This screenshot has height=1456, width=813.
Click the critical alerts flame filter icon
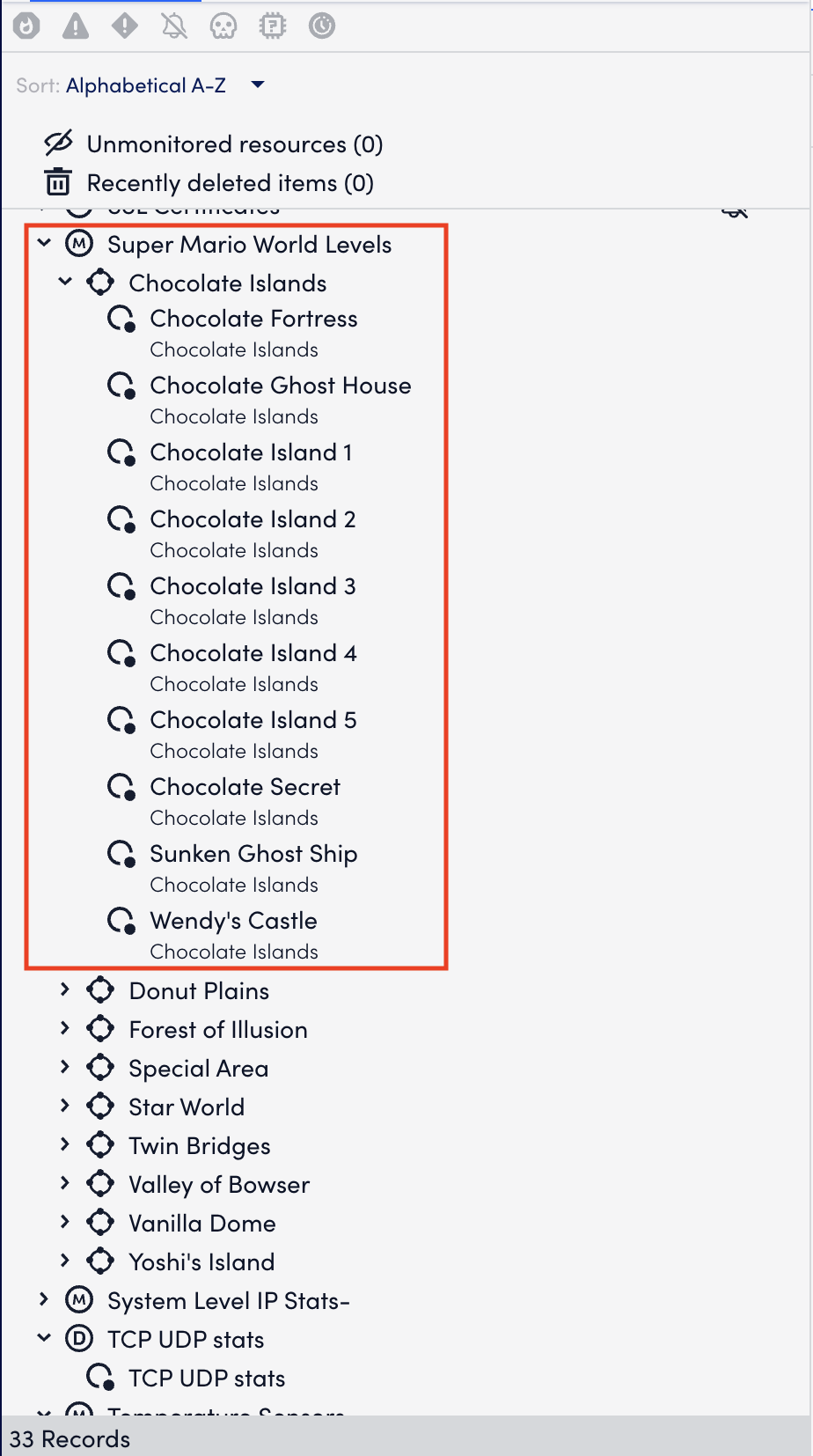(26, 26)
